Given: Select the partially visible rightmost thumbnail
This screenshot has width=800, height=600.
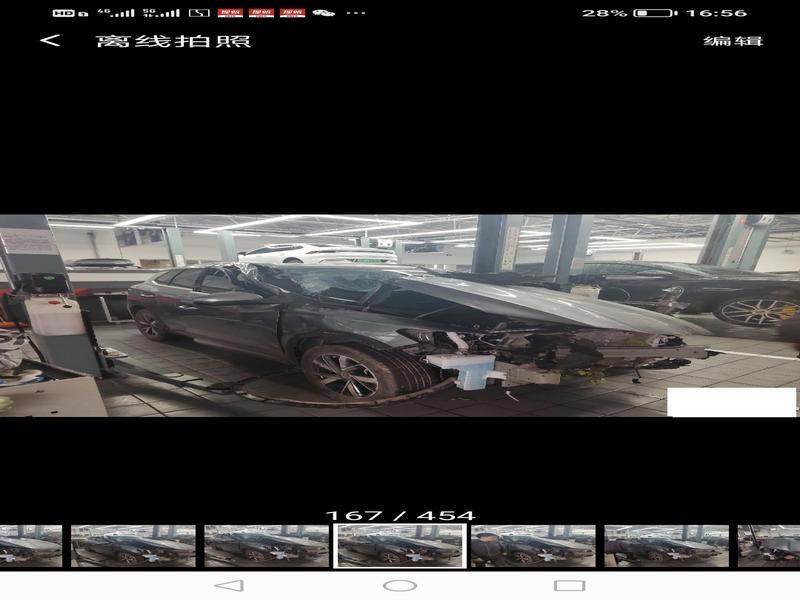Looking at the screenshot, I should click(x=769, y=546).
